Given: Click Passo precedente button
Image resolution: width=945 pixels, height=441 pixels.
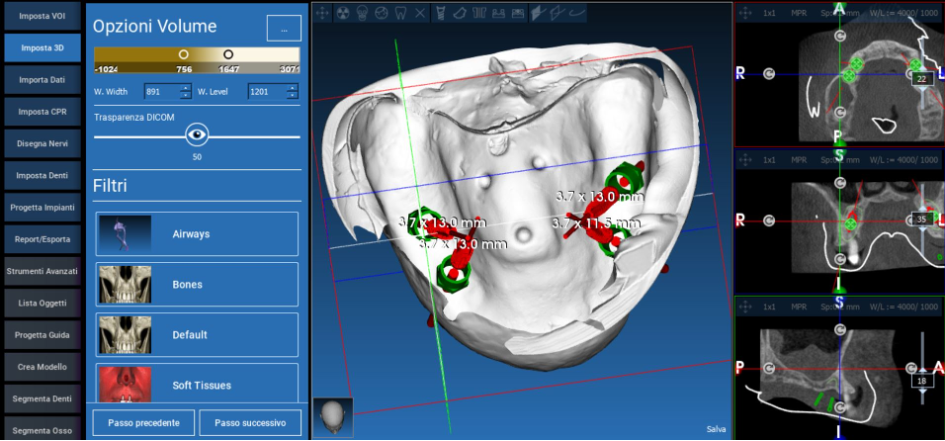Looking at the screenshot, I should (x=143, y=423).
